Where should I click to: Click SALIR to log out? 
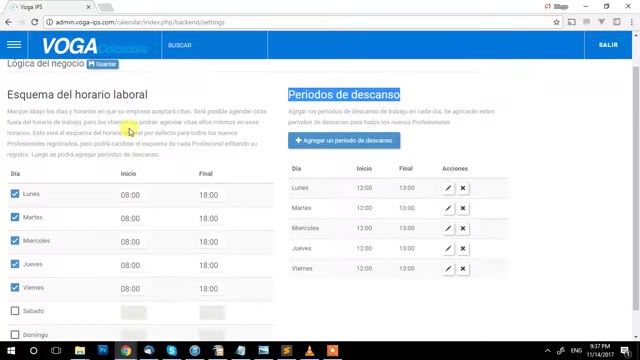608,45
